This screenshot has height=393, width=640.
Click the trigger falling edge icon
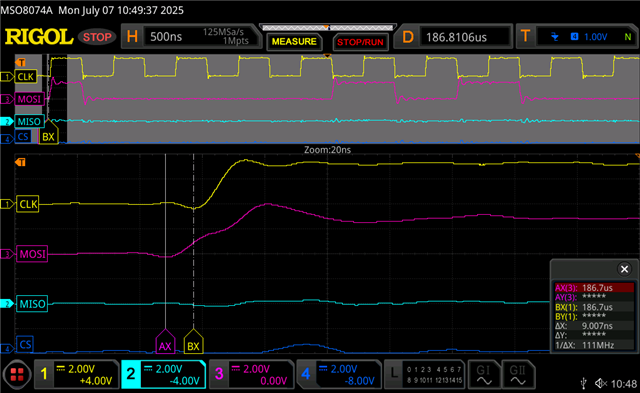554,37
